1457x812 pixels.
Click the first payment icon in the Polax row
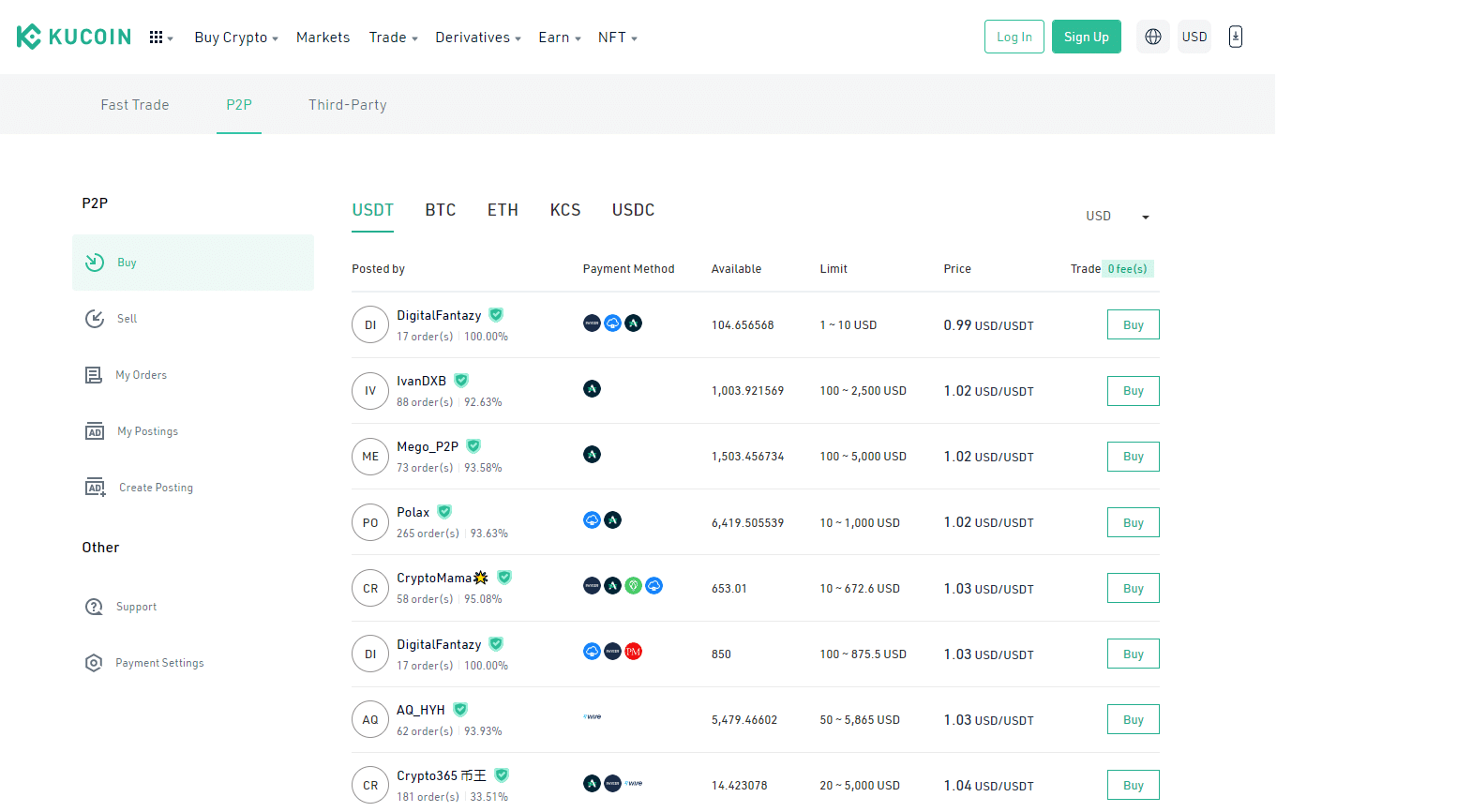pyautogui.click(x=592, y=520)
